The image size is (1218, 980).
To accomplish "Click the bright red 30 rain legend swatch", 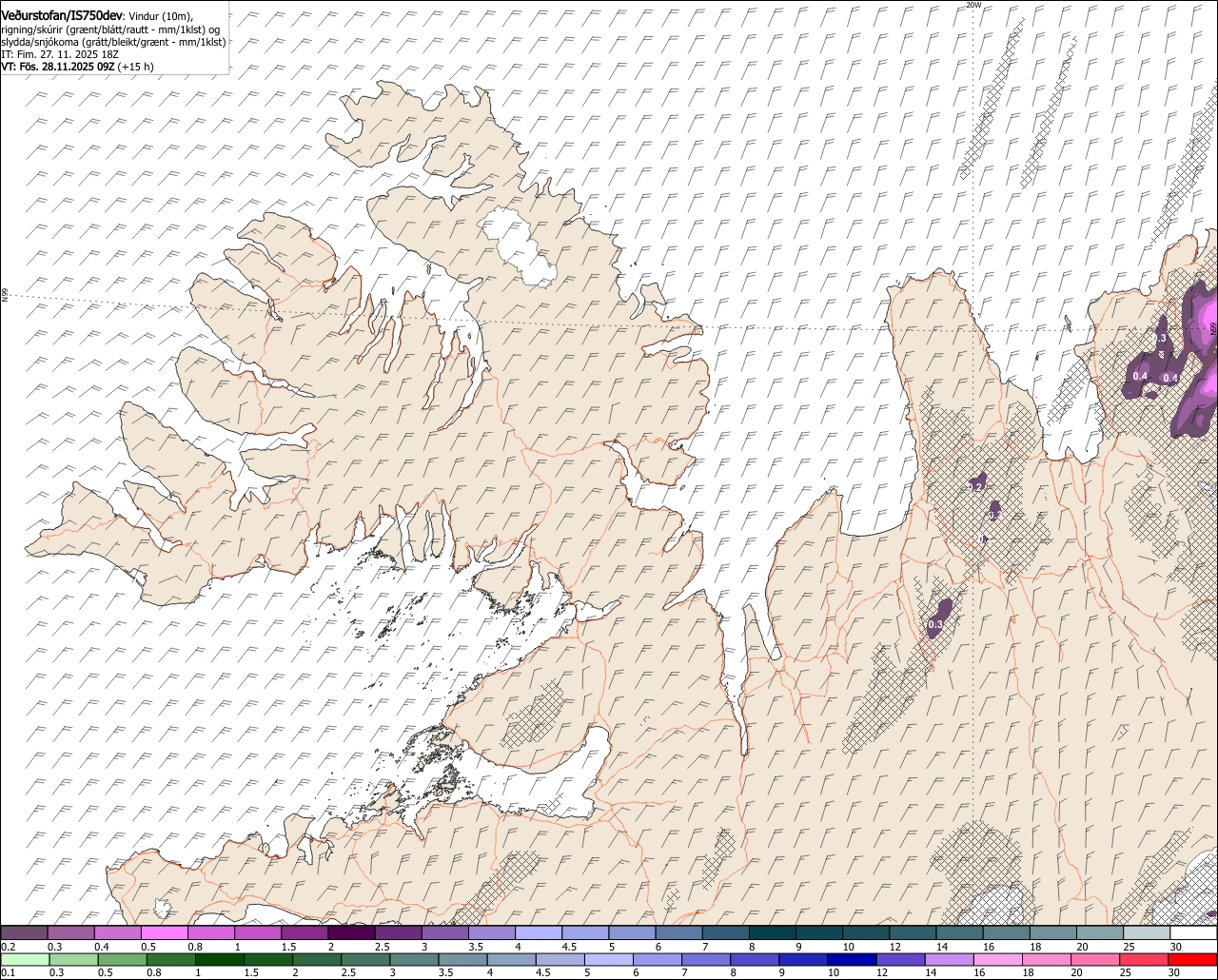I will pyautogui.click(x=1193, y=959).
